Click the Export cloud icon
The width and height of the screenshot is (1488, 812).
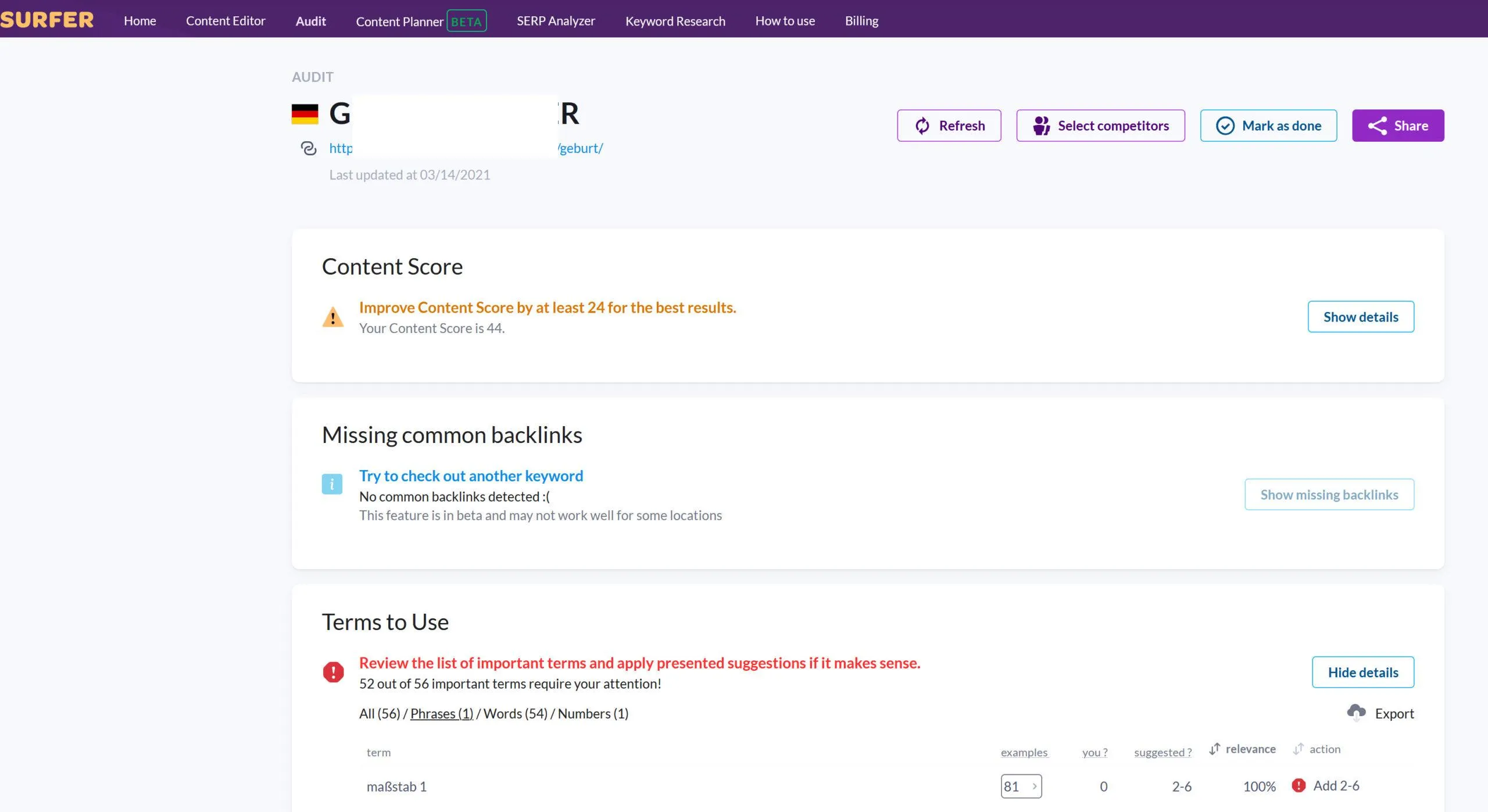[1356, 713]
